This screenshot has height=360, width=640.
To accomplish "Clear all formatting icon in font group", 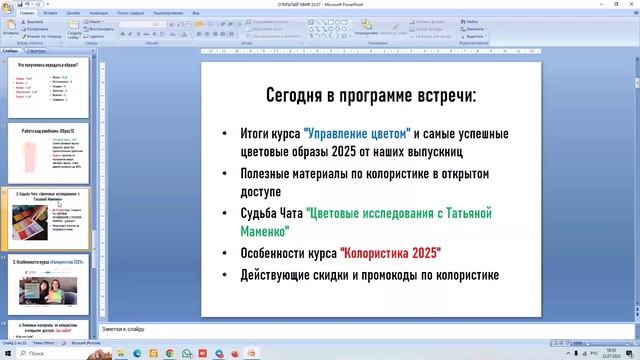I will pos(187,24).
